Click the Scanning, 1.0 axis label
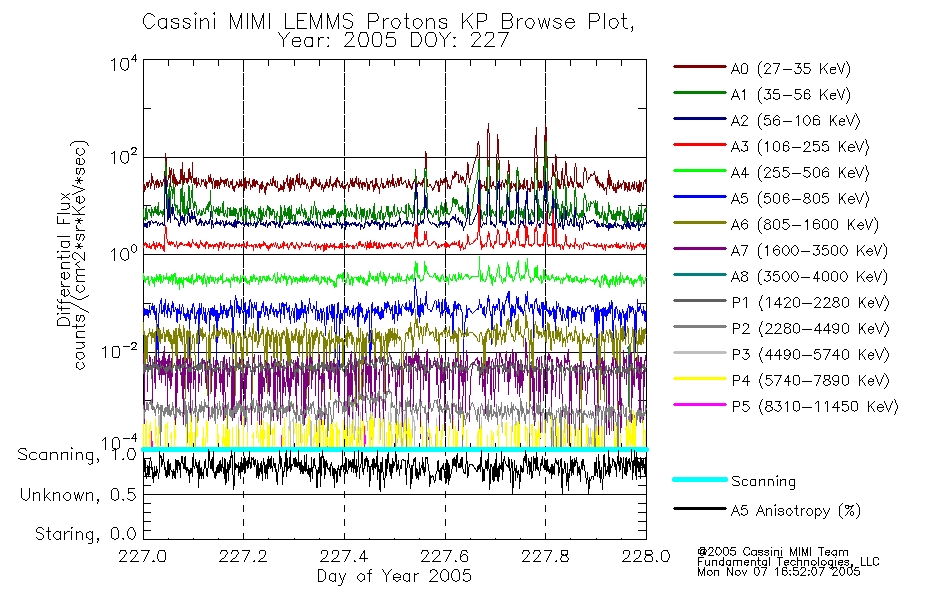This screenshot has height=600, width=950. 78,455
